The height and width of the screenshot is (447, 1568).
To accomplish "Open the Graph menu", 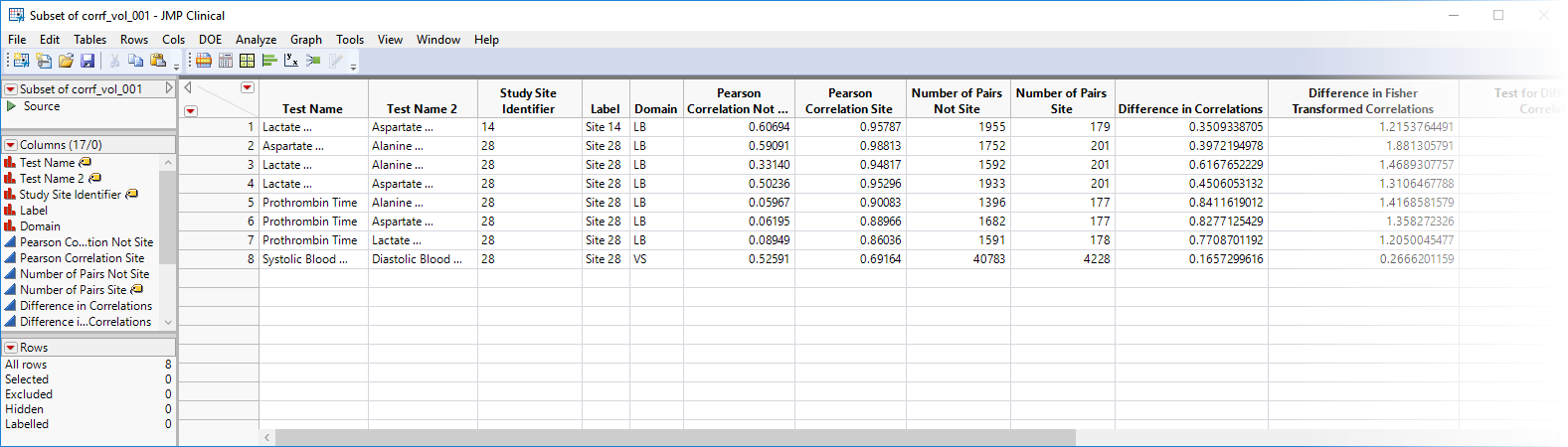I will click(x=305, y=40).
